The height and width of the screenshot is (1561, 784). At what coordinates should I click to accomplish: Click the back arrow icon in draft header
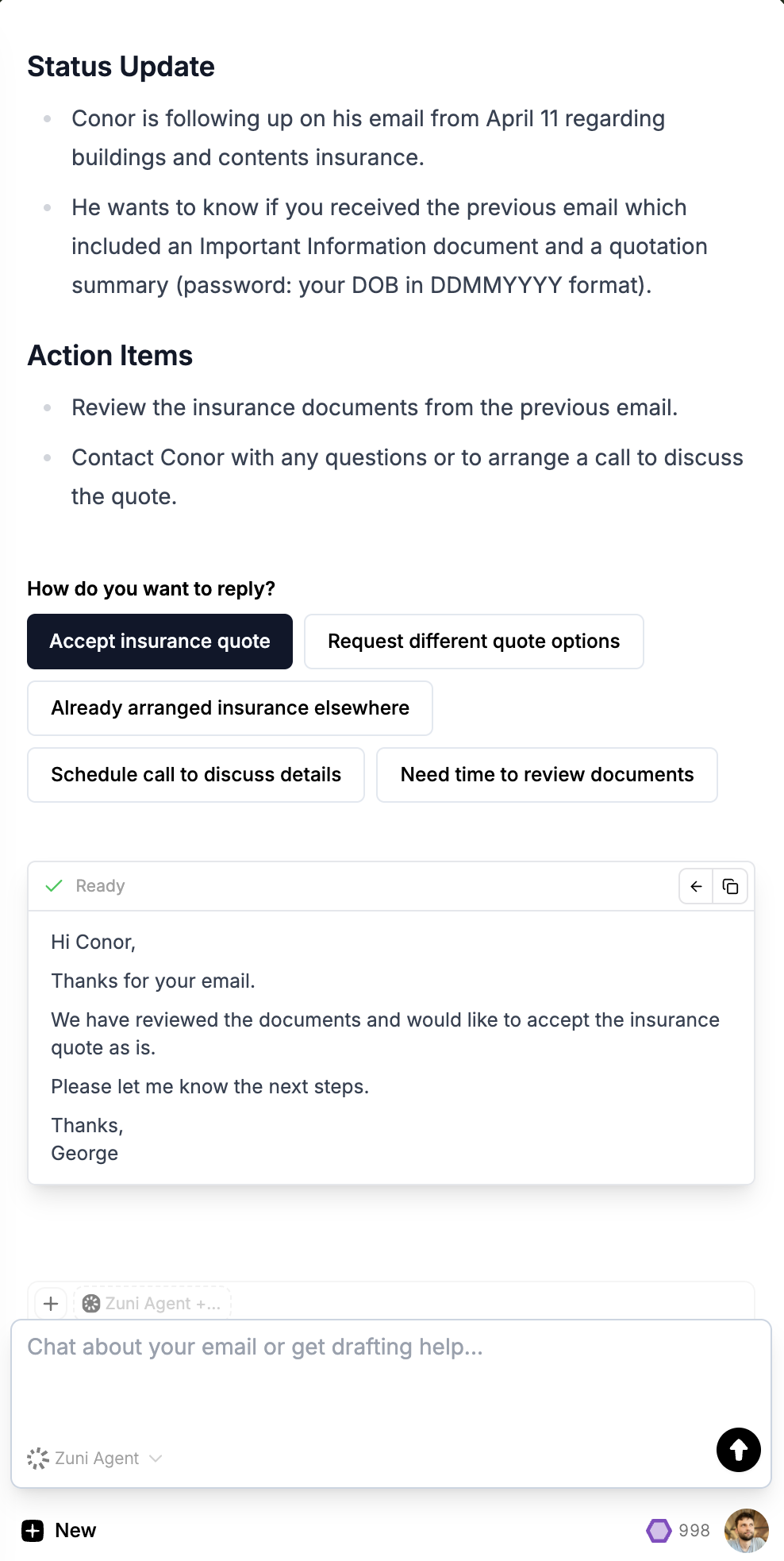click(x=696, y=886)
